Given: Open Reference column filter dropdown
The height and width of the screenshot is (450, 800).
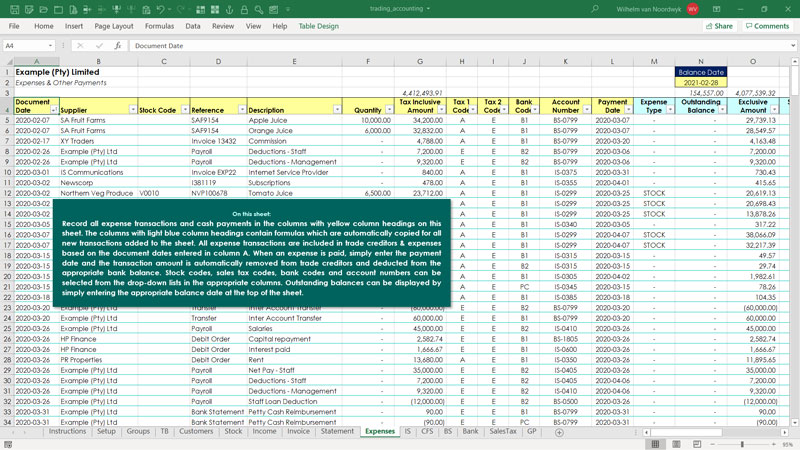Looking at the screenshot, I should [242, 110].
